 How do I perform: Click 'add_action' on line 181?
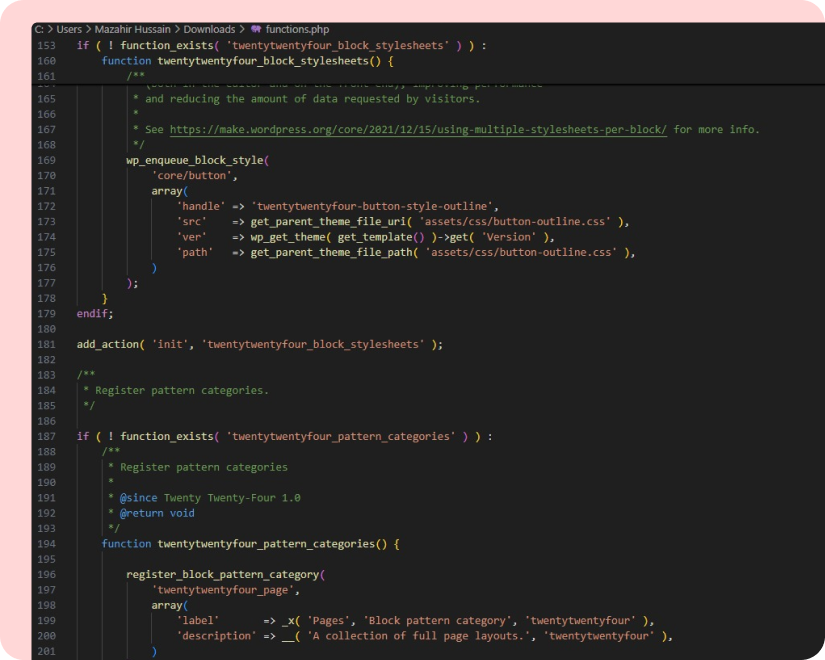tap(108, 344)
